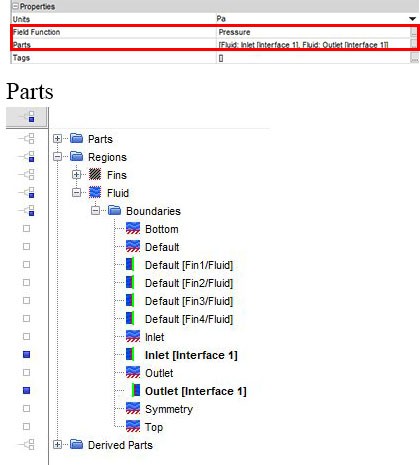Click the Default [Fin4/Fluid] interface icon
Screen dimensions: 420x465
[x=130, y=318]
